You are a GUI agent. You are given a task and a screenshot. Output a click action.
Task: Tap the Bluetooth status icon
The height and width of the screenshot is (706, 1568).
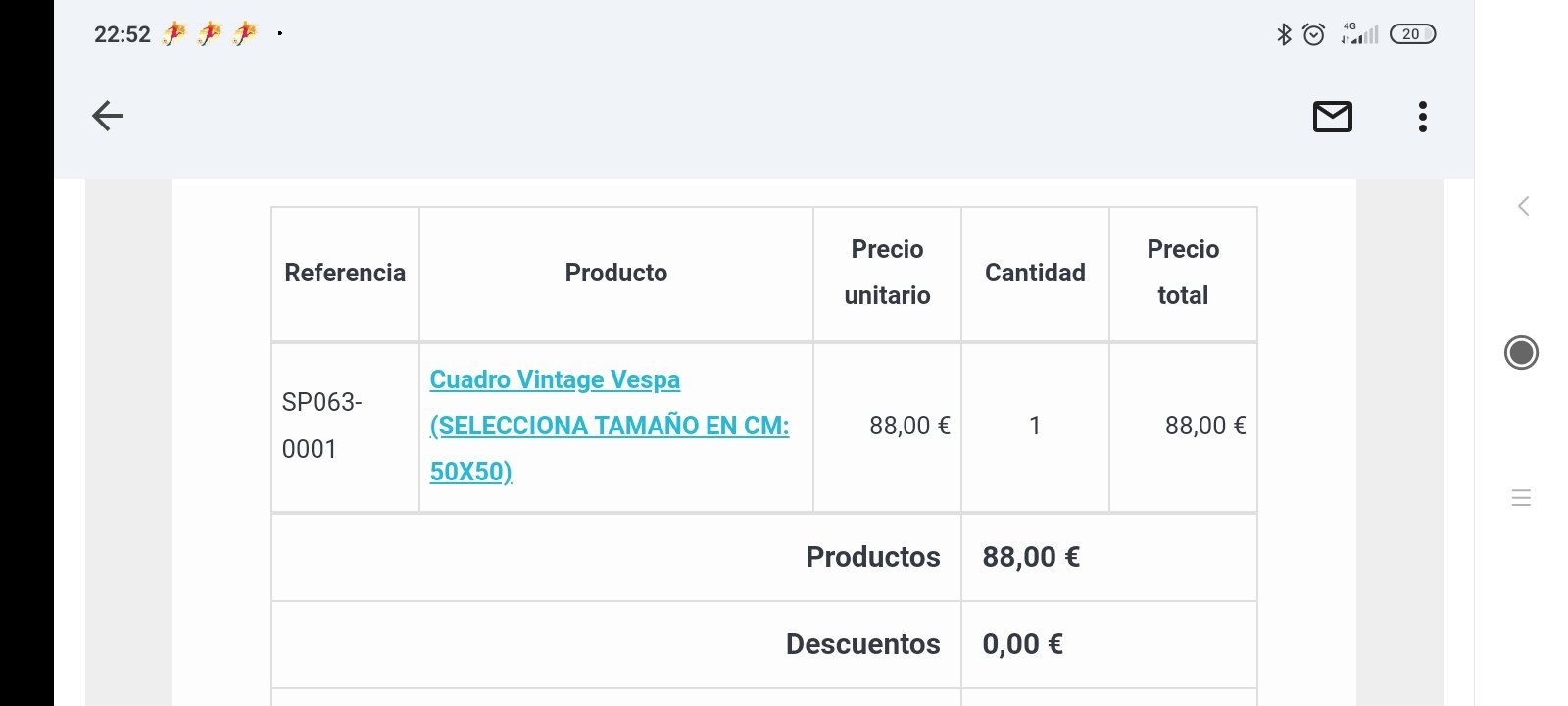coord(1284,34)
